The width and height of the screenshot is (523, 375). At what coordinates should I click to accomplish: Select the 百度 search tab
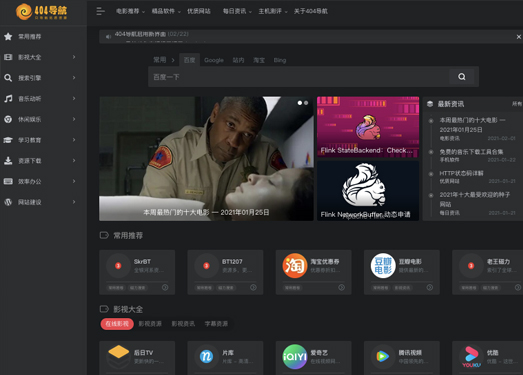point(189,60)
